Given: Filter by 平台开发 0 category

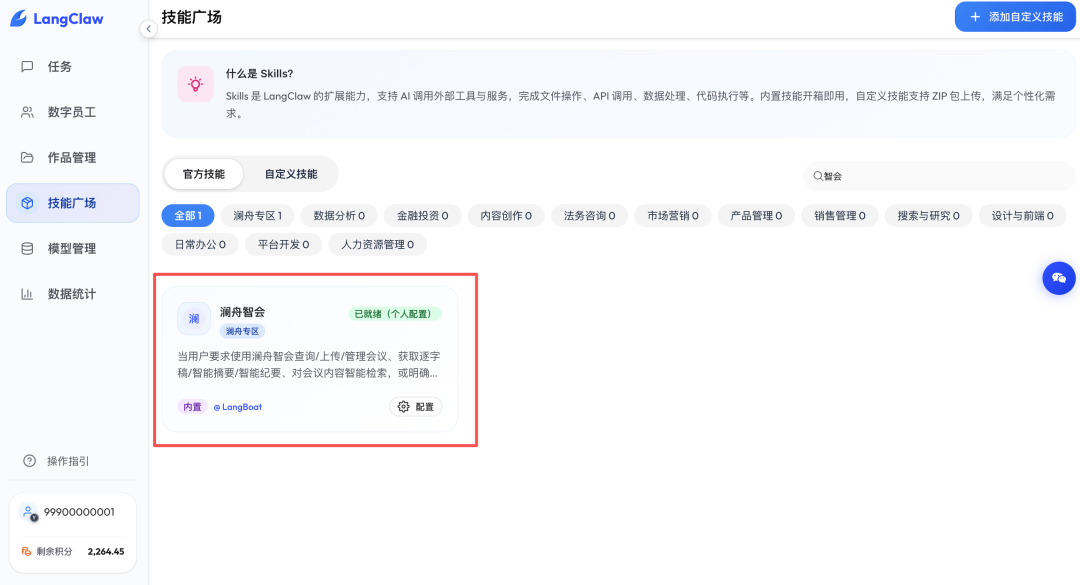Looking at the screenshot, I should [283, 245].
